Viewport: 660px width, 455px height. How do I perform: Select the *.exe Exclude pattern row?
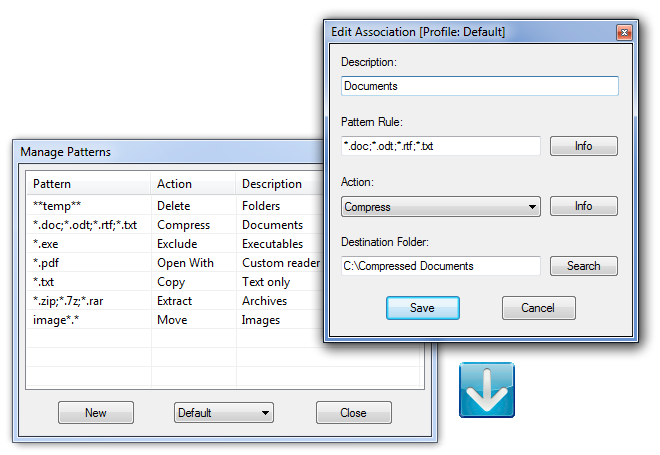(90, 244)
